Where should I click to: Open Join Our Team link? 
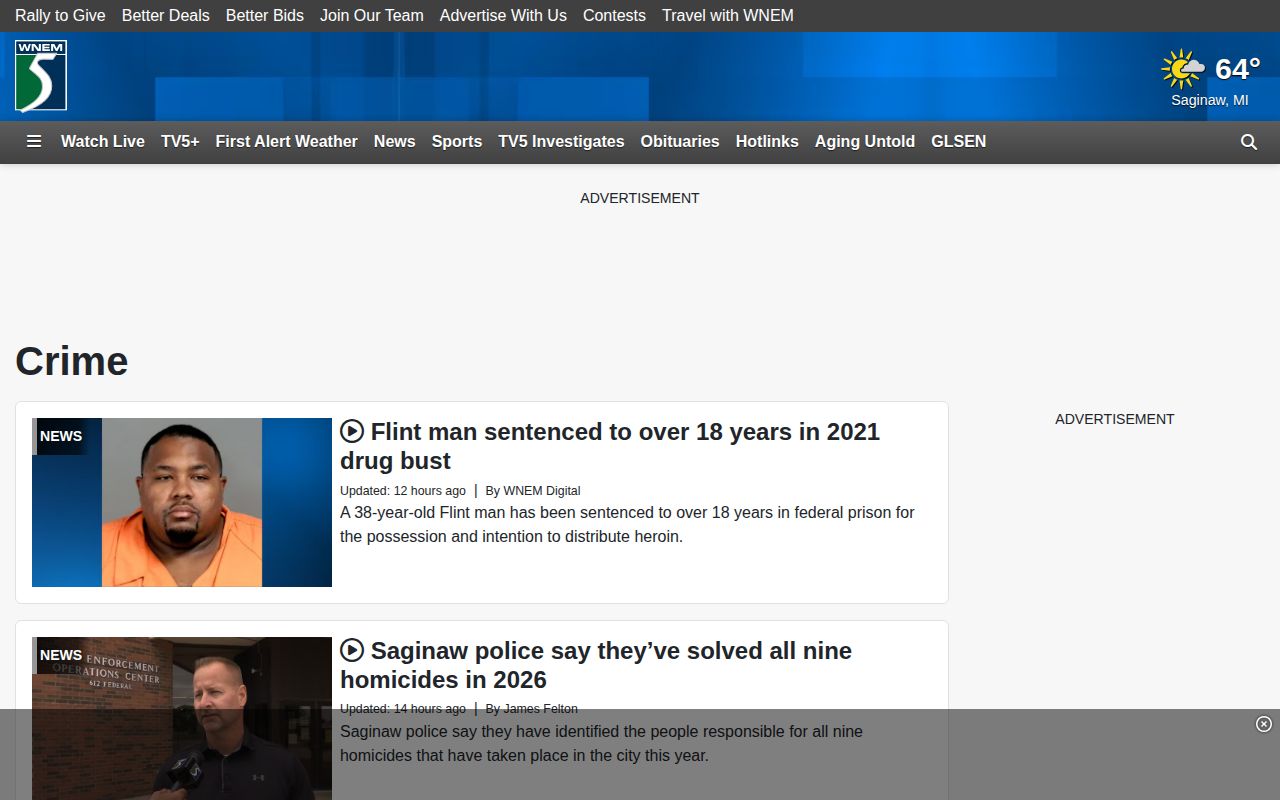click(372, 15)
